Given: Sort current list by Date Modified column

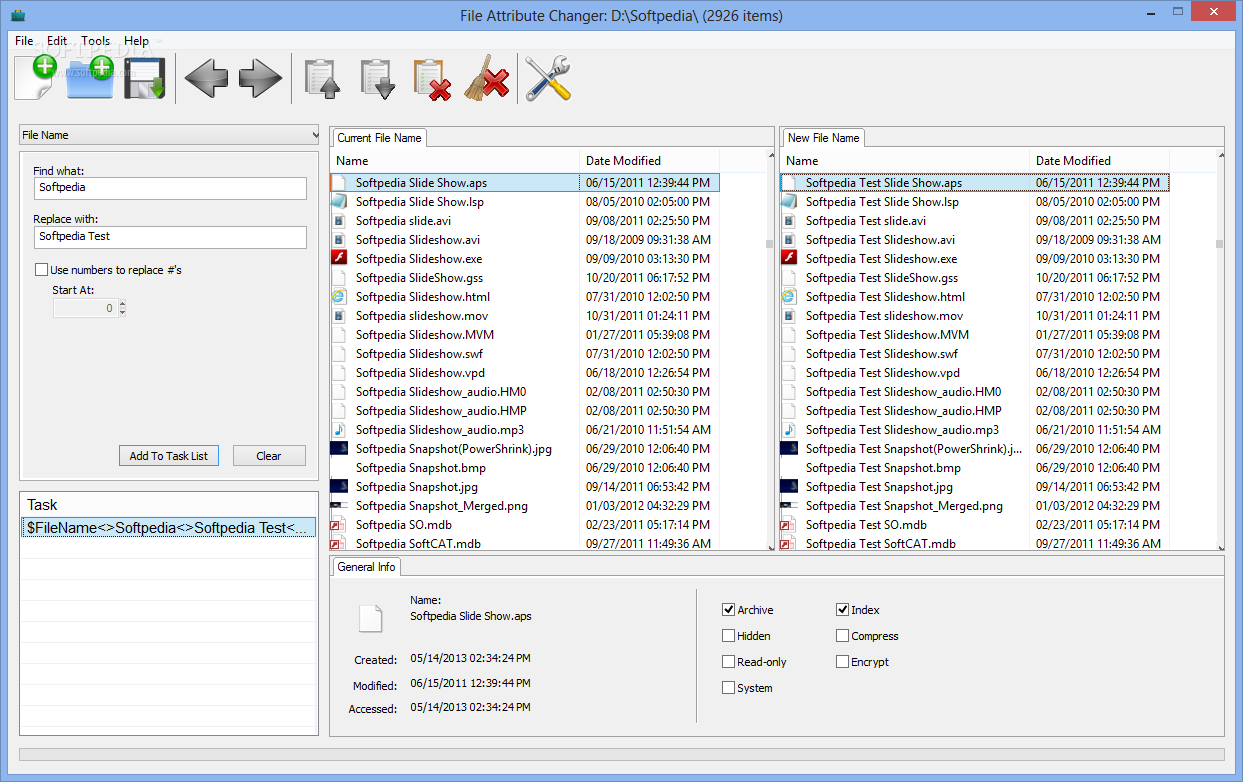Looking at the screenshot, I should coord(650,160).
